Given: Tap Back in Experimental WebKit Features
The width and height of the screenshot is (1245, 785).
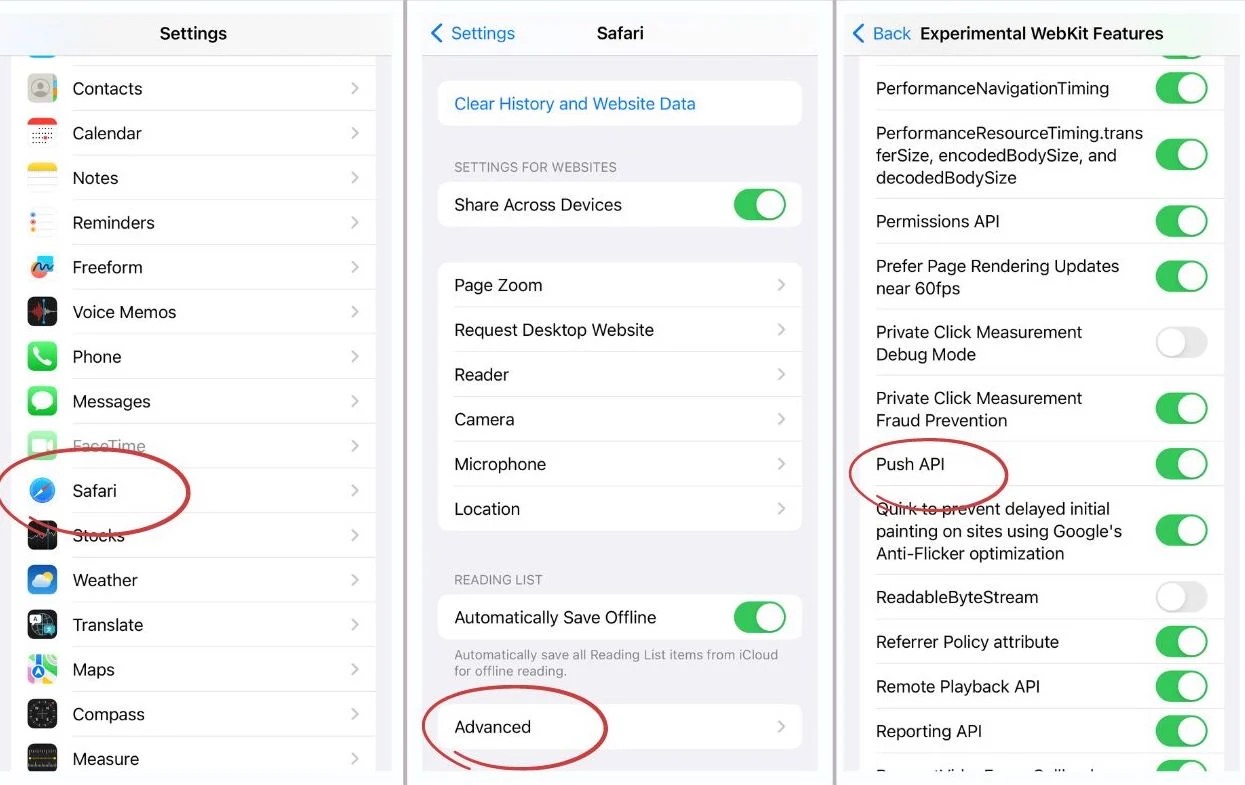Looking at the screenshot, I should pos(881,33).
